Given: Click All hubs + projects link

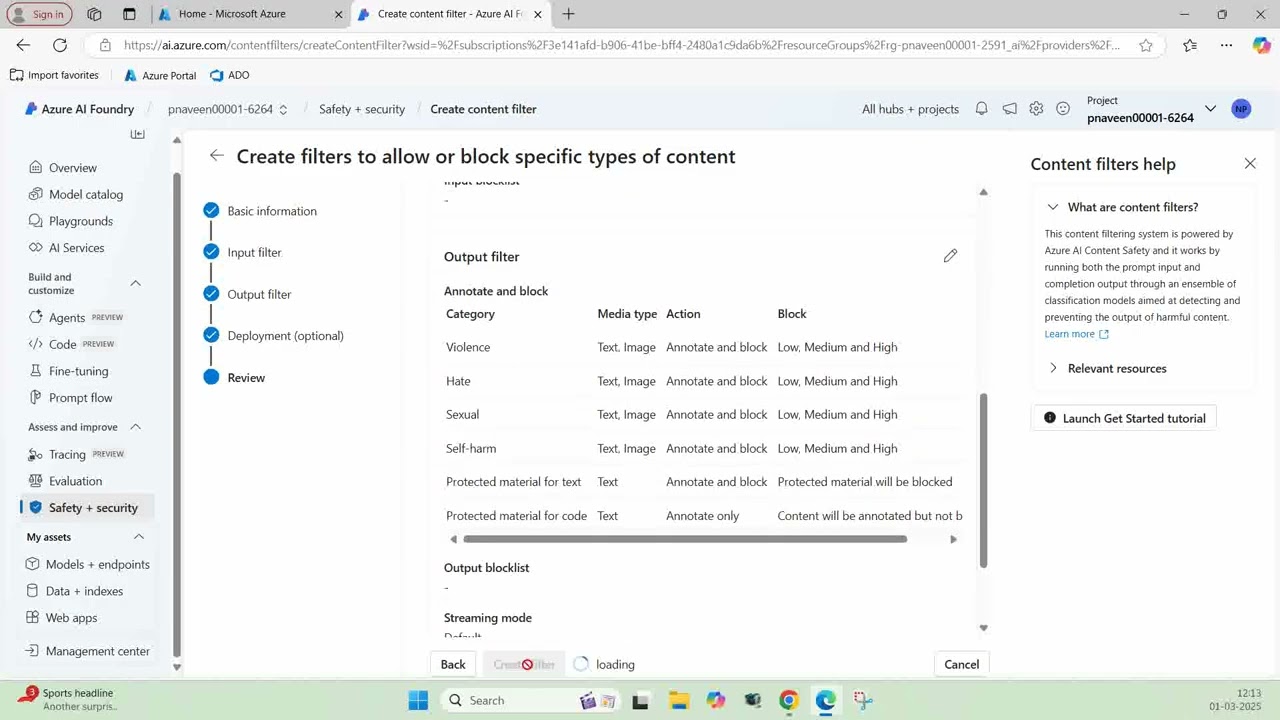Looking at the screenshot, I should [x=910, y=109].
